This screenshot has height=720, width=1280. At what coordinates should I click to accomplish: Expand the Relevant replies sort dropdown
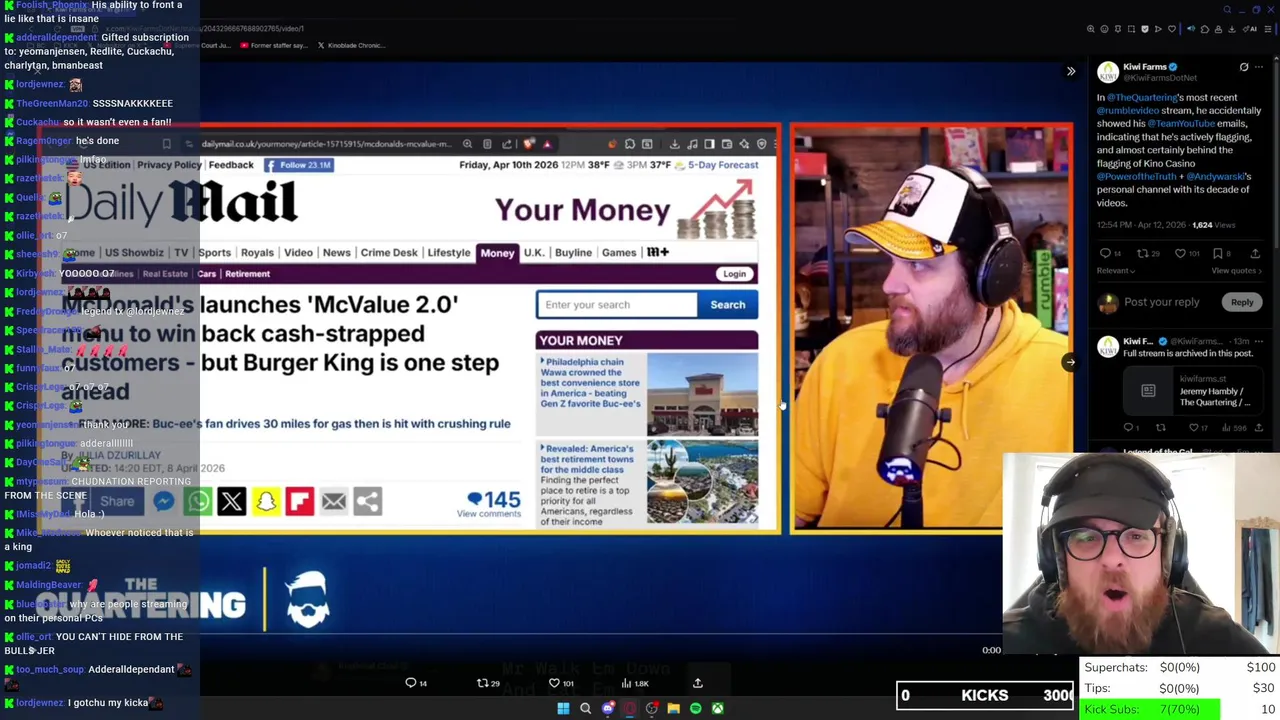[x=1116, y=271]
